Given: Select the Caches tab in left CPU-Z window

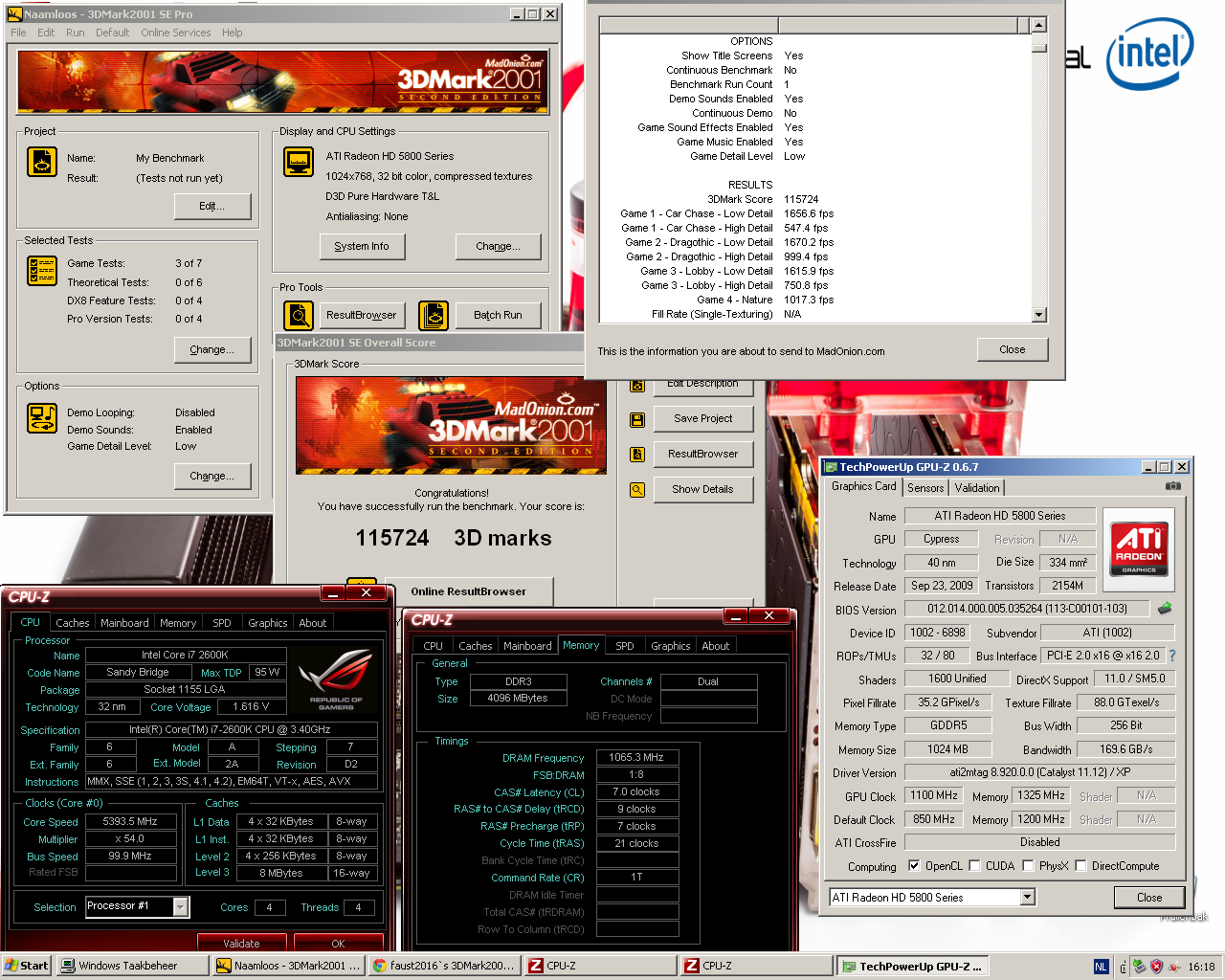Looking at the screenshot, I should click(72, 623).
